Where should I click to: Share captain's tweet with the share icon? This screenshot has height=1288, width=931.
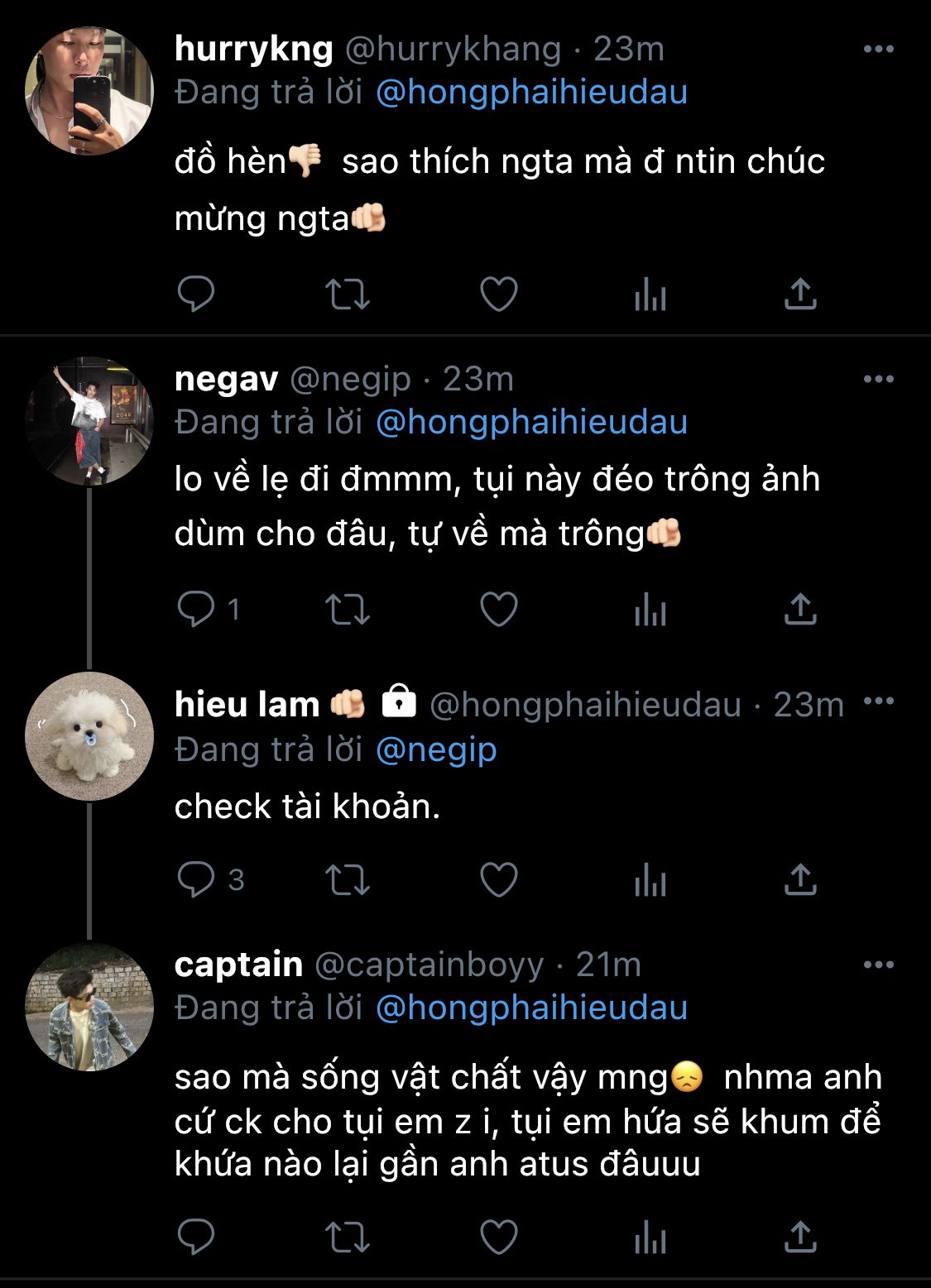tap(799, 1237)
